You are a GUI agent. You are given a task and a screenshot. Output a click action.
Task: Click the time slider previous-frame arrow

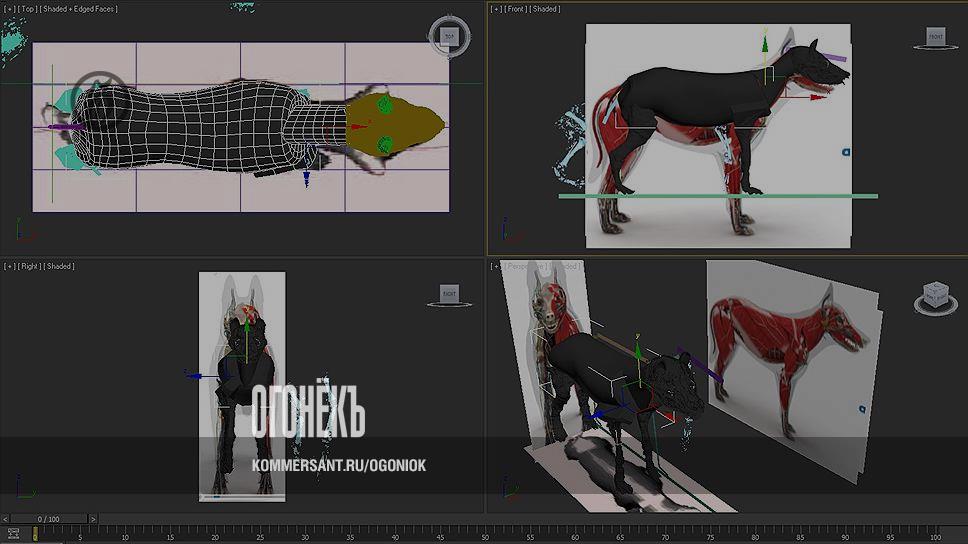(6, 519)
